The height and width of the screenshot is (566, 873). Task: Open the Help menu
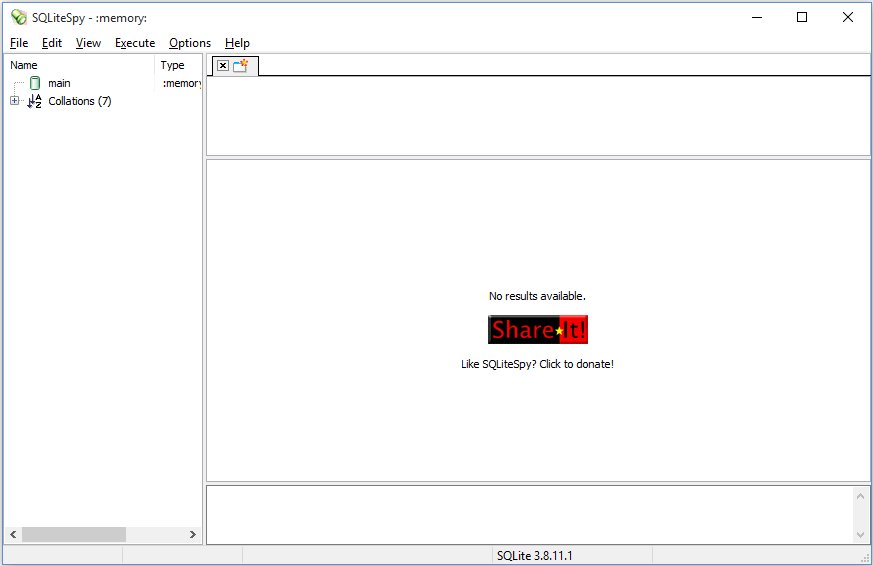[237, 43]
